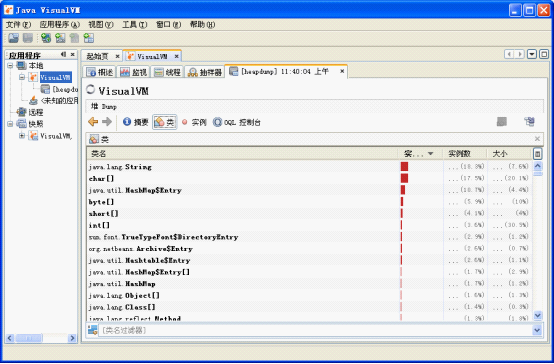This screenshot has height=364, width=554.
Task: Click the back arrow in heap dump toolbar
Action: pyautogui.click(x=93, y=122)
